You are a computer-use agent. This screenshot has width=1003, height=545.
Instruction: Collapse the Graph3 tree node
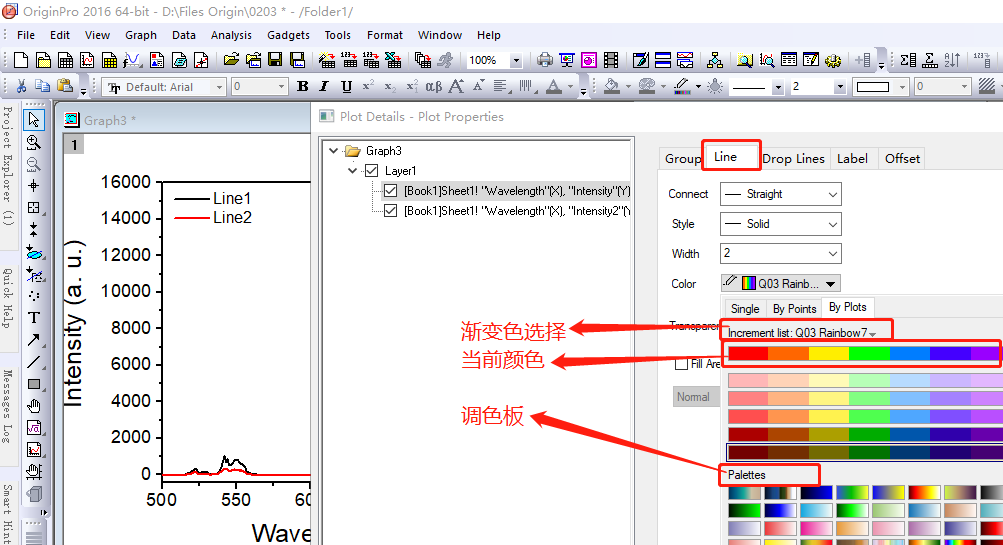(x=333, y=151)
